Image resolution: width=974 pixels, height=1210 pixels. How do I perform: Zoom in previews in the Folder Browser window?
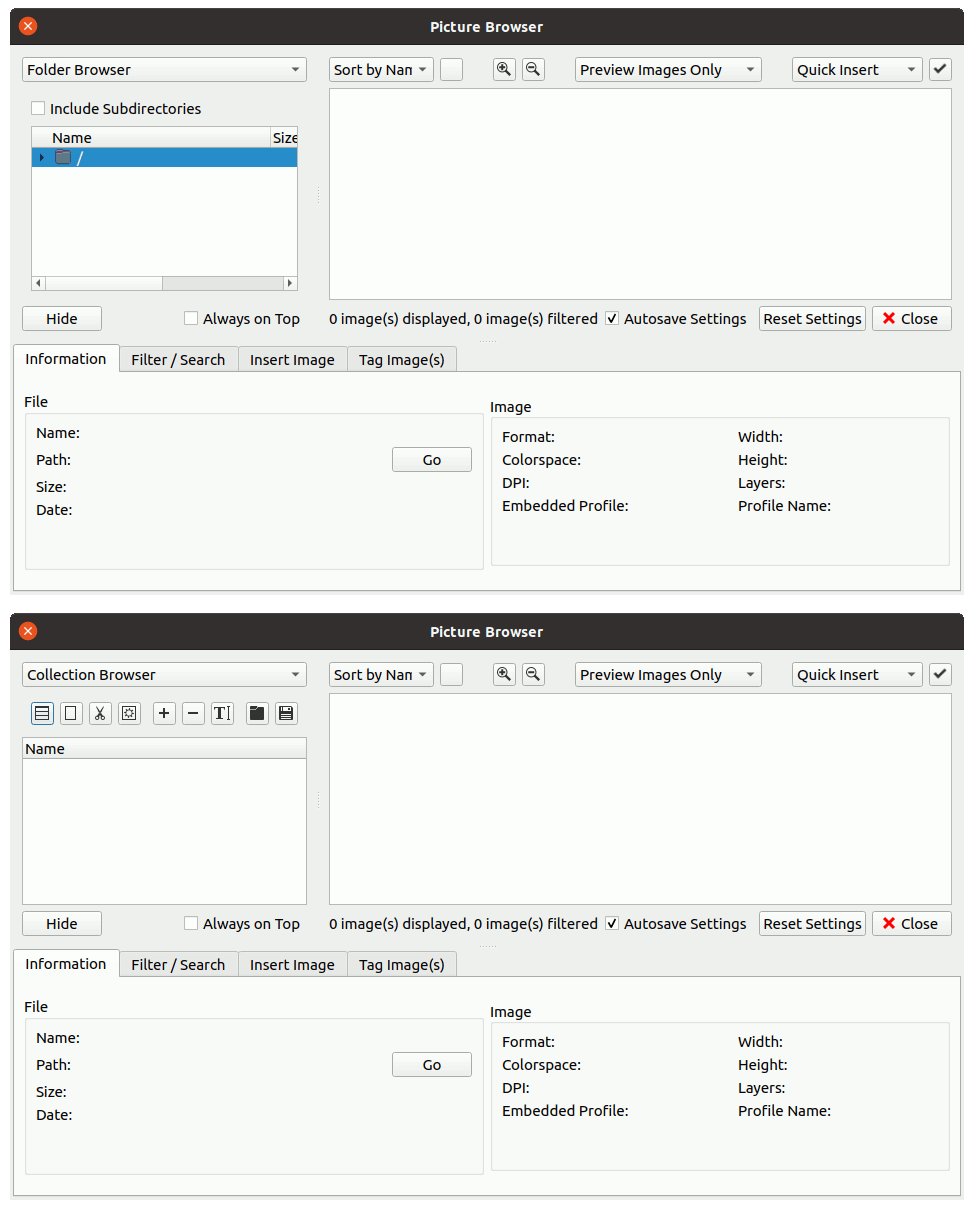[504, 69]
